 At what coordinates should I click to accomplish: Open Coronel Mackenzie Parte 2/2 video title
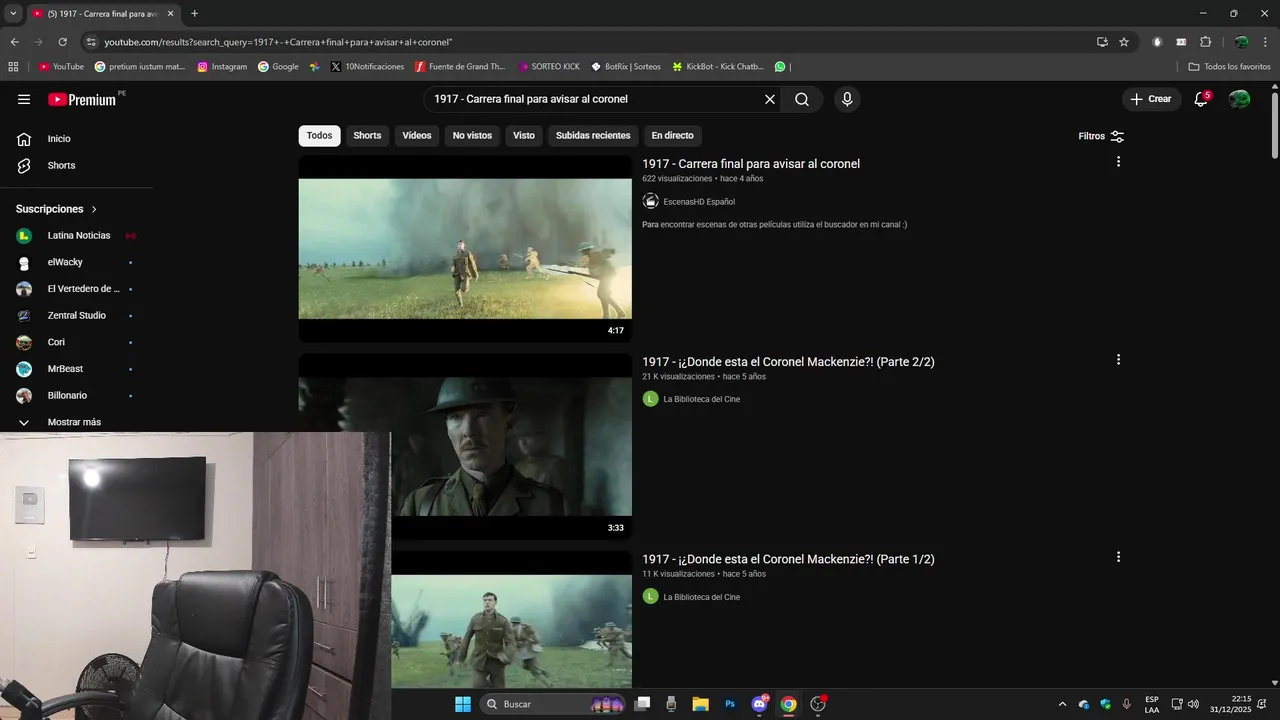(788, 362)
